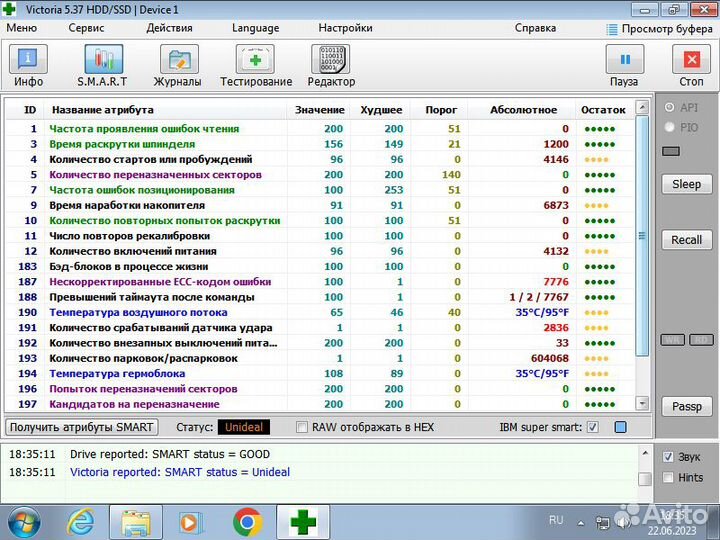This screenshot has height=540, width=720.
Task: Open the Редактор hex editor icon
Action: click(331, 60)
